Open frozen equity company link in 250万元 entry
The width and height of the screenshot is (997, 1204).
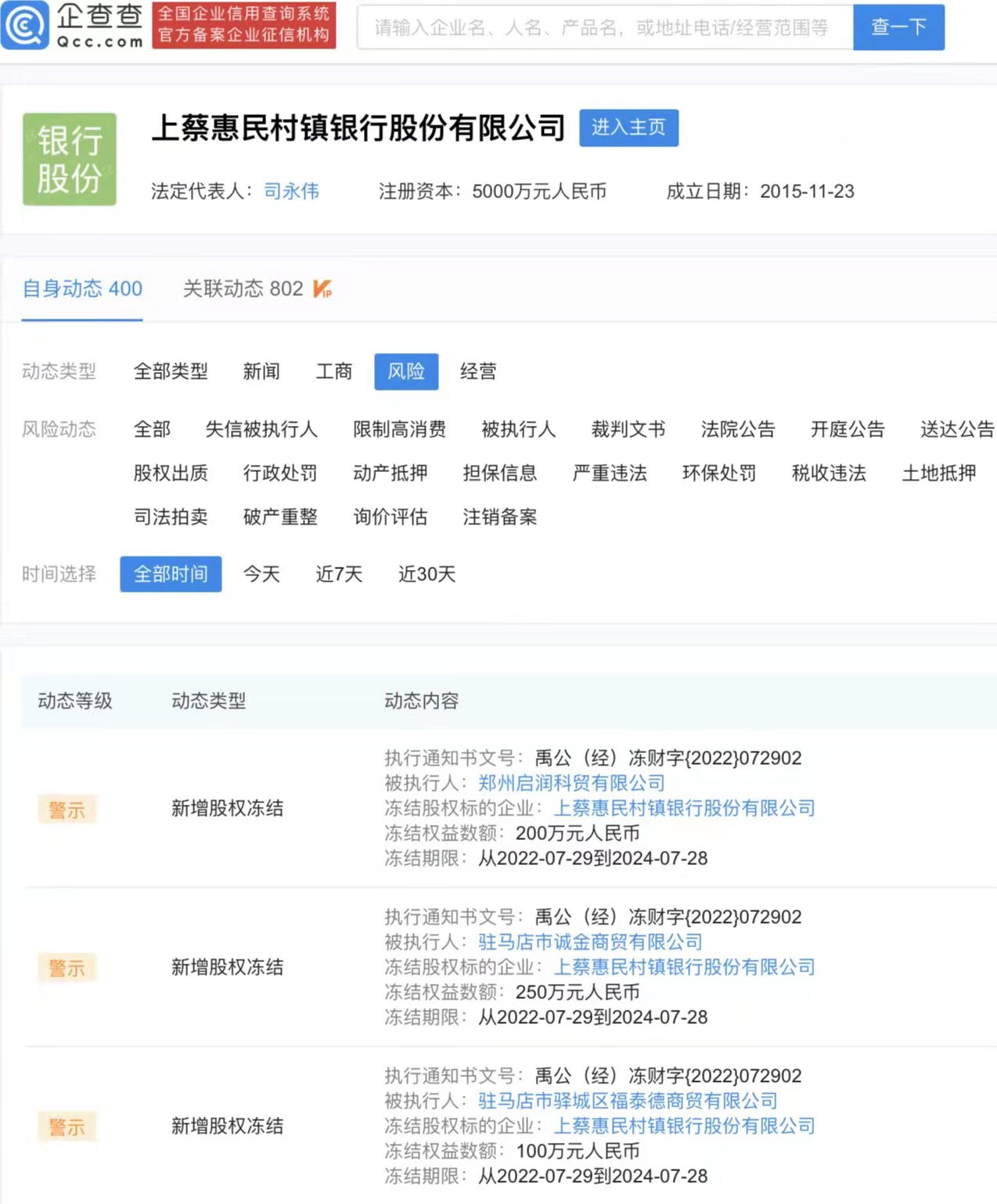(x=684, y=967)
